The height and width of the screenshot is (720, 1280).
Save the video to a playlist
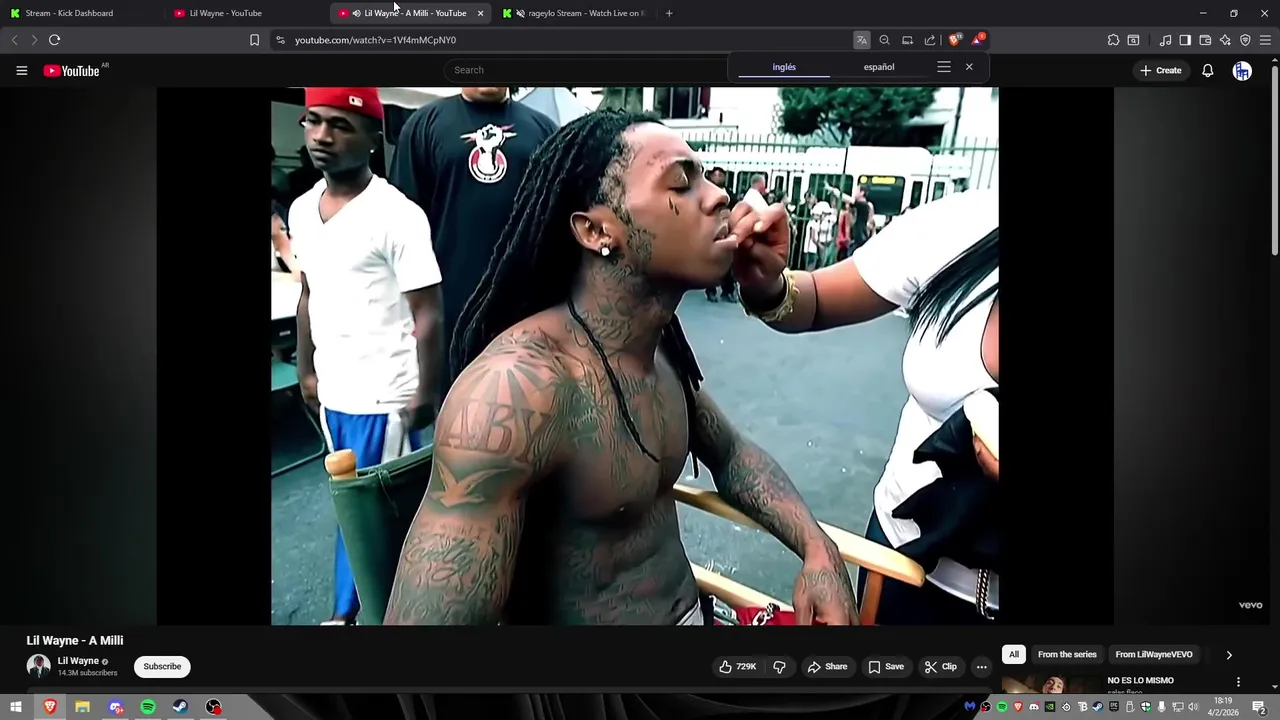886,667
